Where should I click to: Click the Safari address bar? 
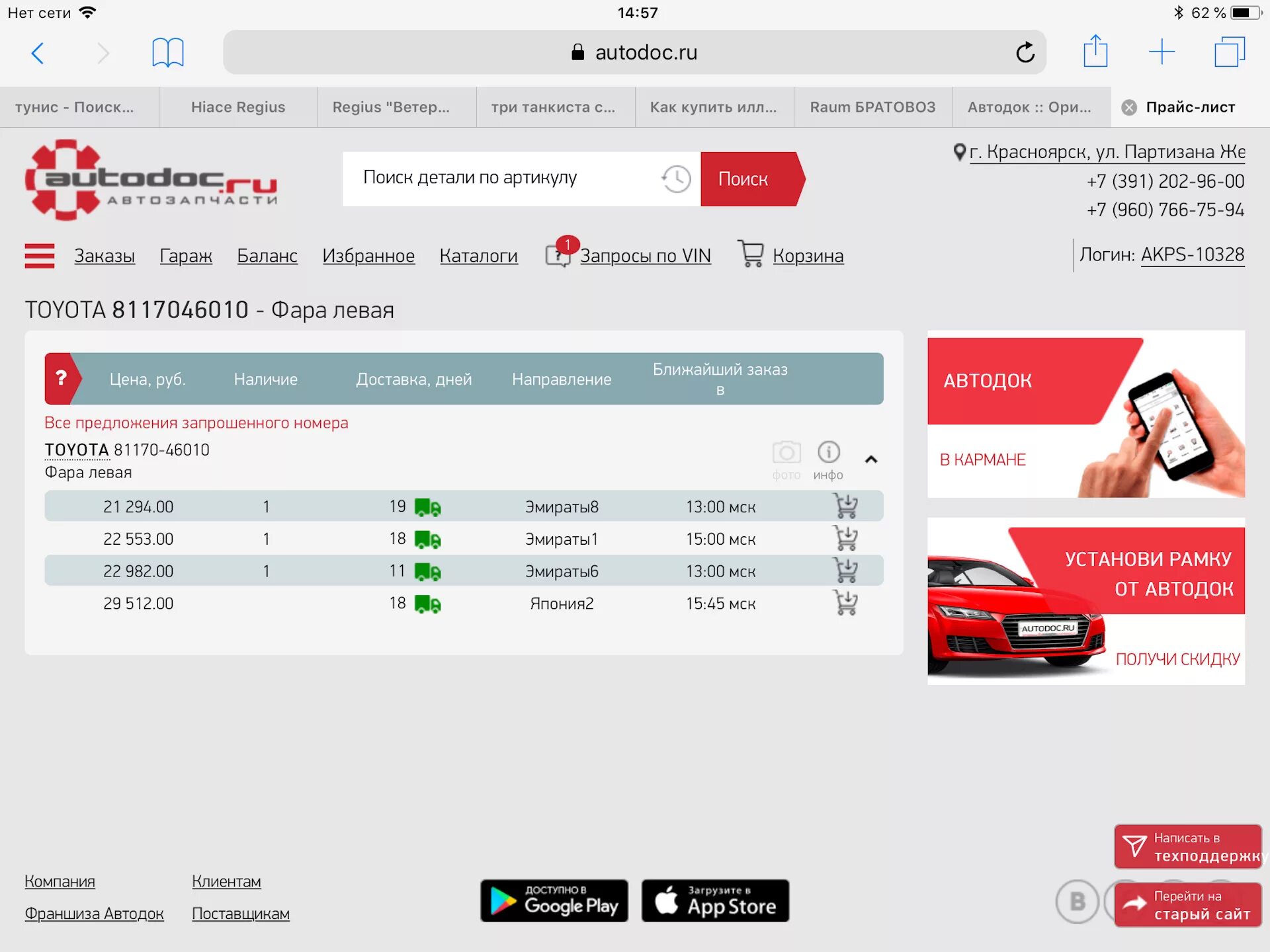tap(634, 52)
